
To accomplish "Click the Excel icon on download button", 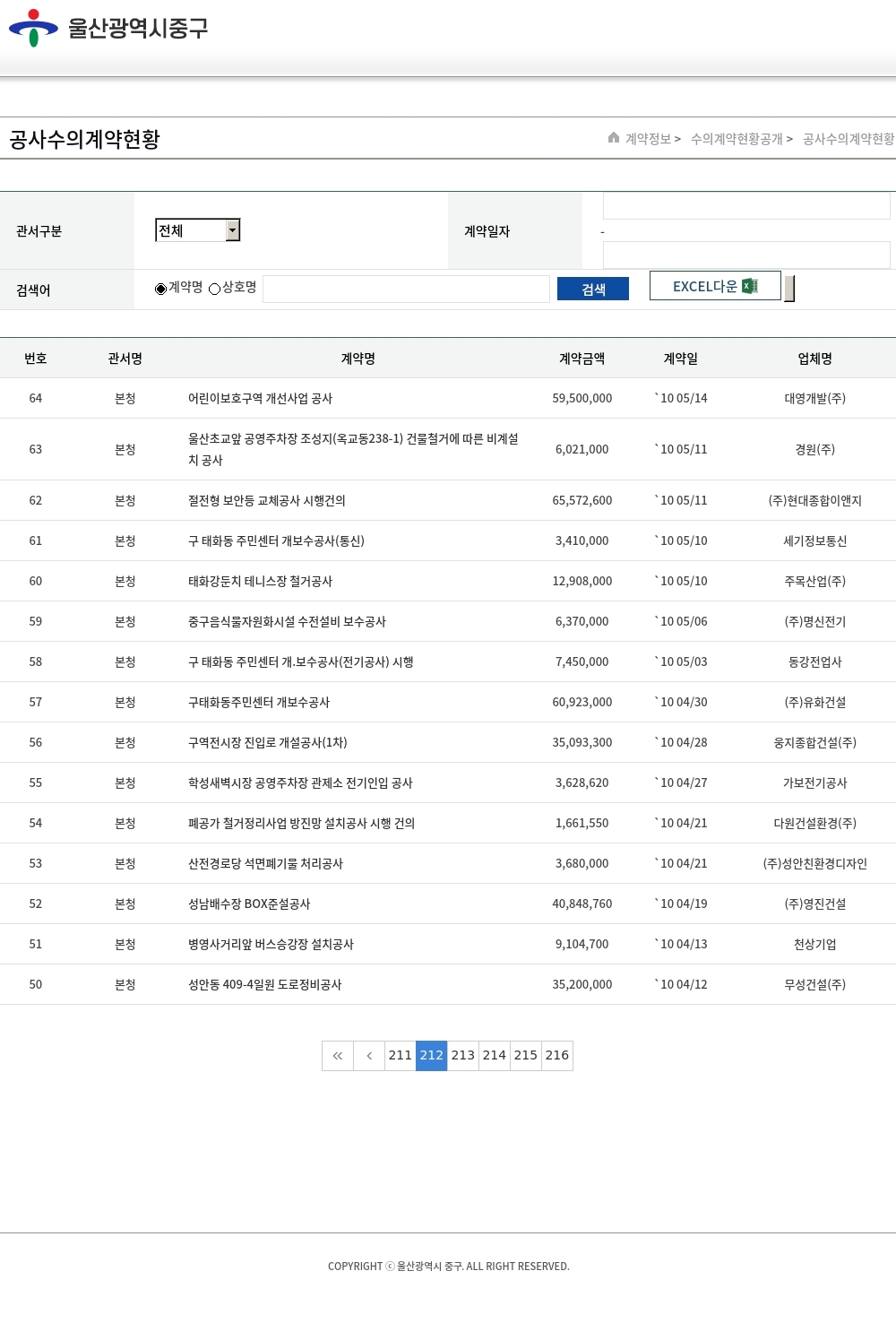I will click(750, 286).
